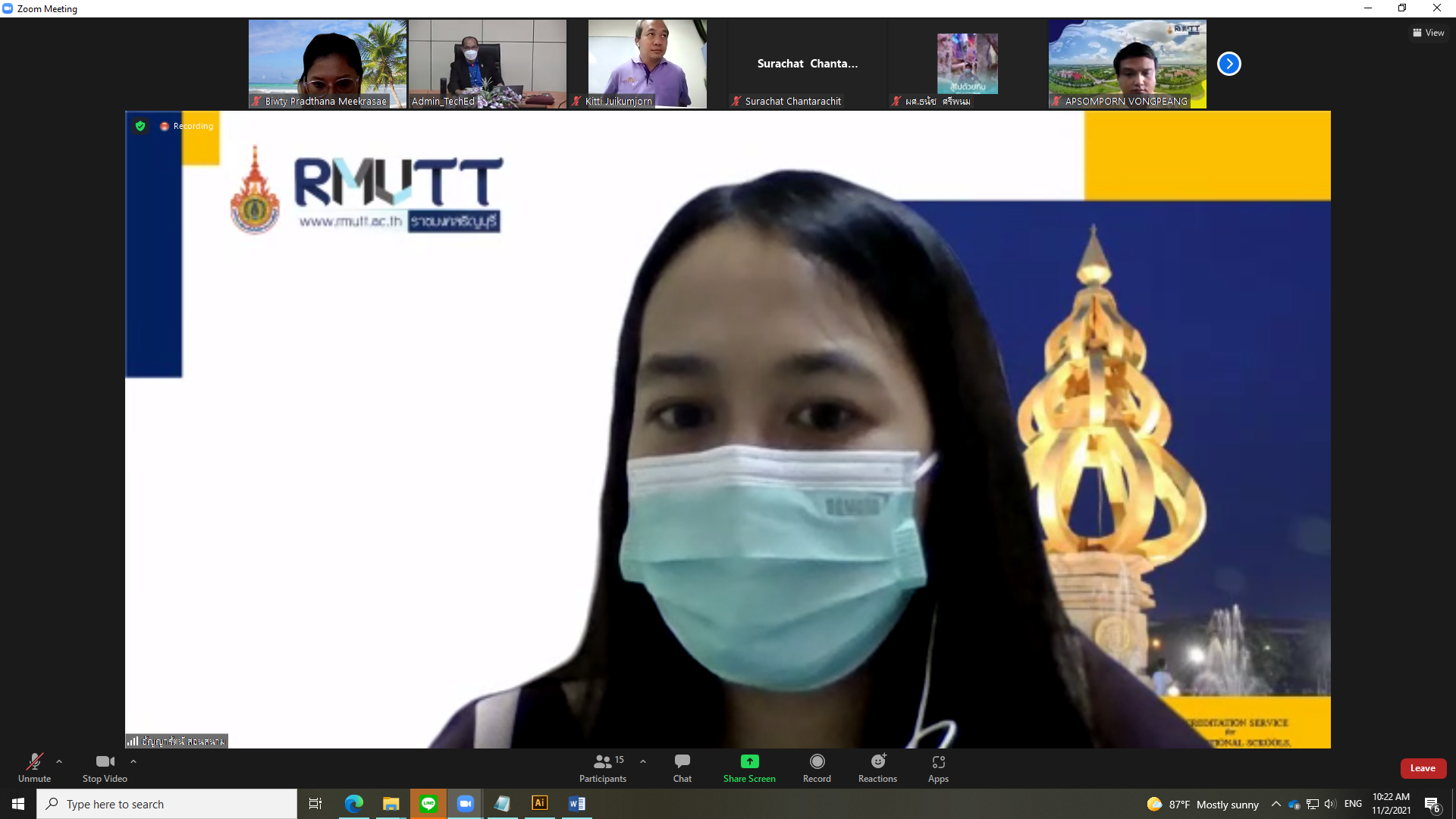This screenshot has height=819, width=1456.
Task: Open Adobe Illustrator from taskbar
Action: coord(540,804)
